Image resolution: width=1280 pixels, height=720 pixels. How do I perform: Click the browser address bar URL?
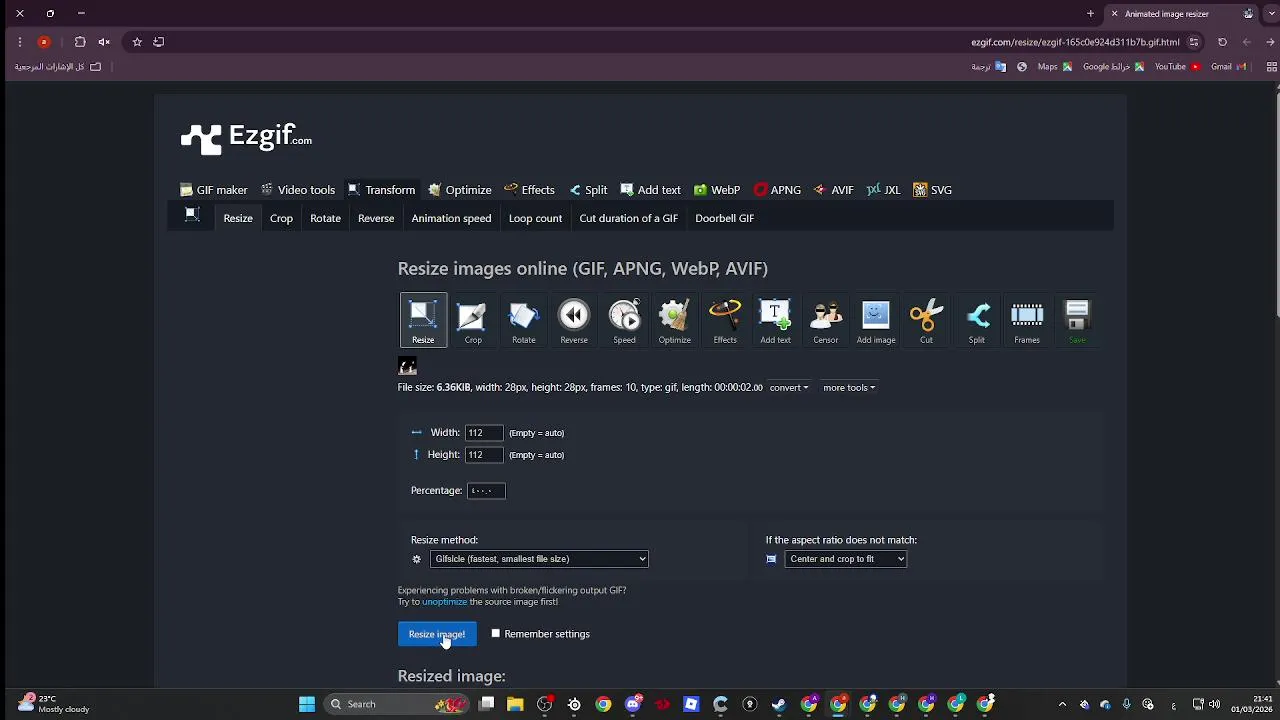[x=1075, y=42]
